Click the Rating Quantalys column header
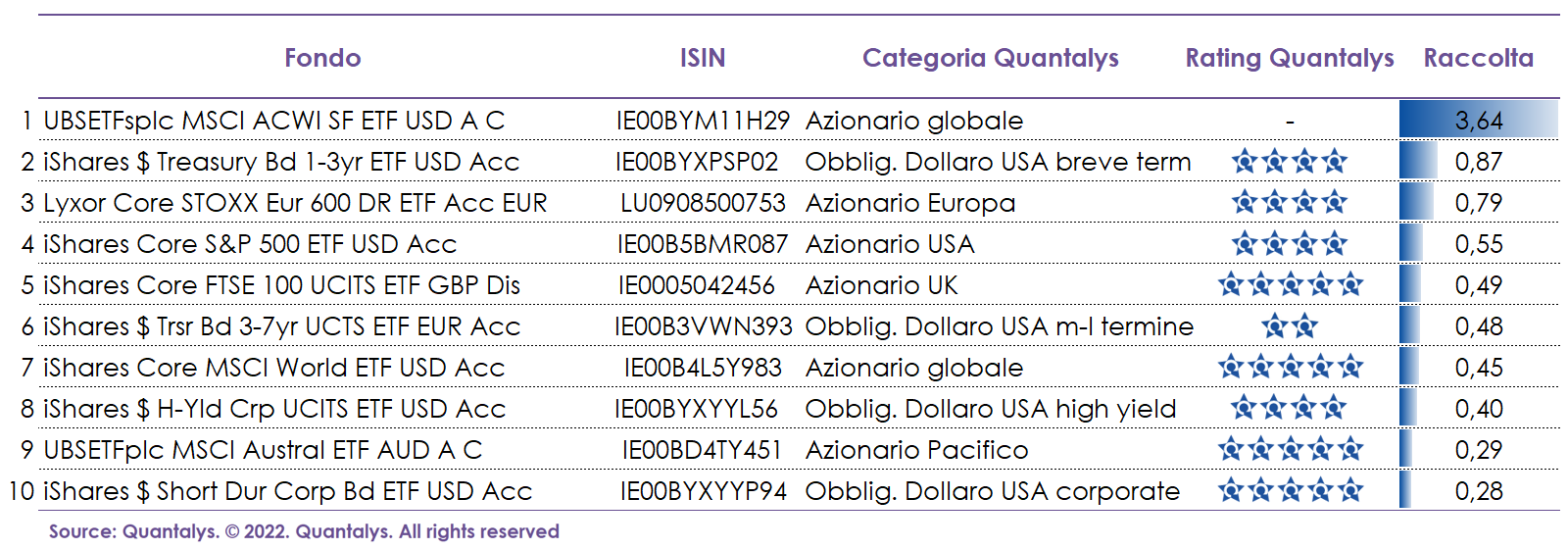 1289,58
